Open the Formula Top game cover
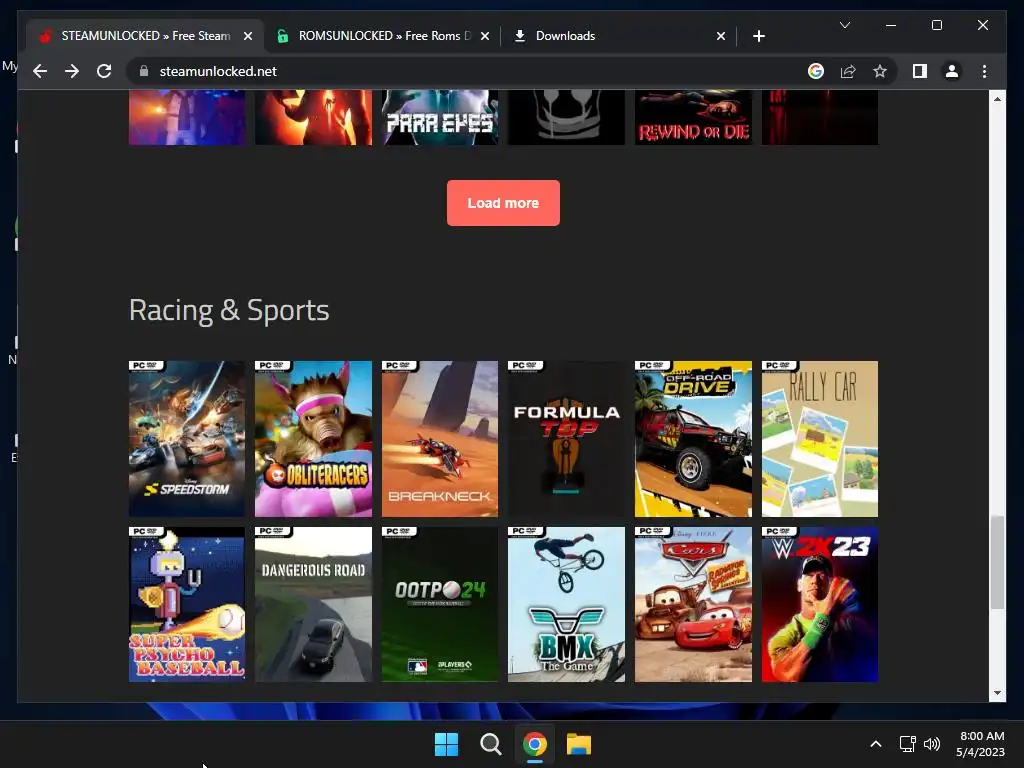Image resolution: width=1024 pixels, height=768 pixels. (x=566, y=439)
